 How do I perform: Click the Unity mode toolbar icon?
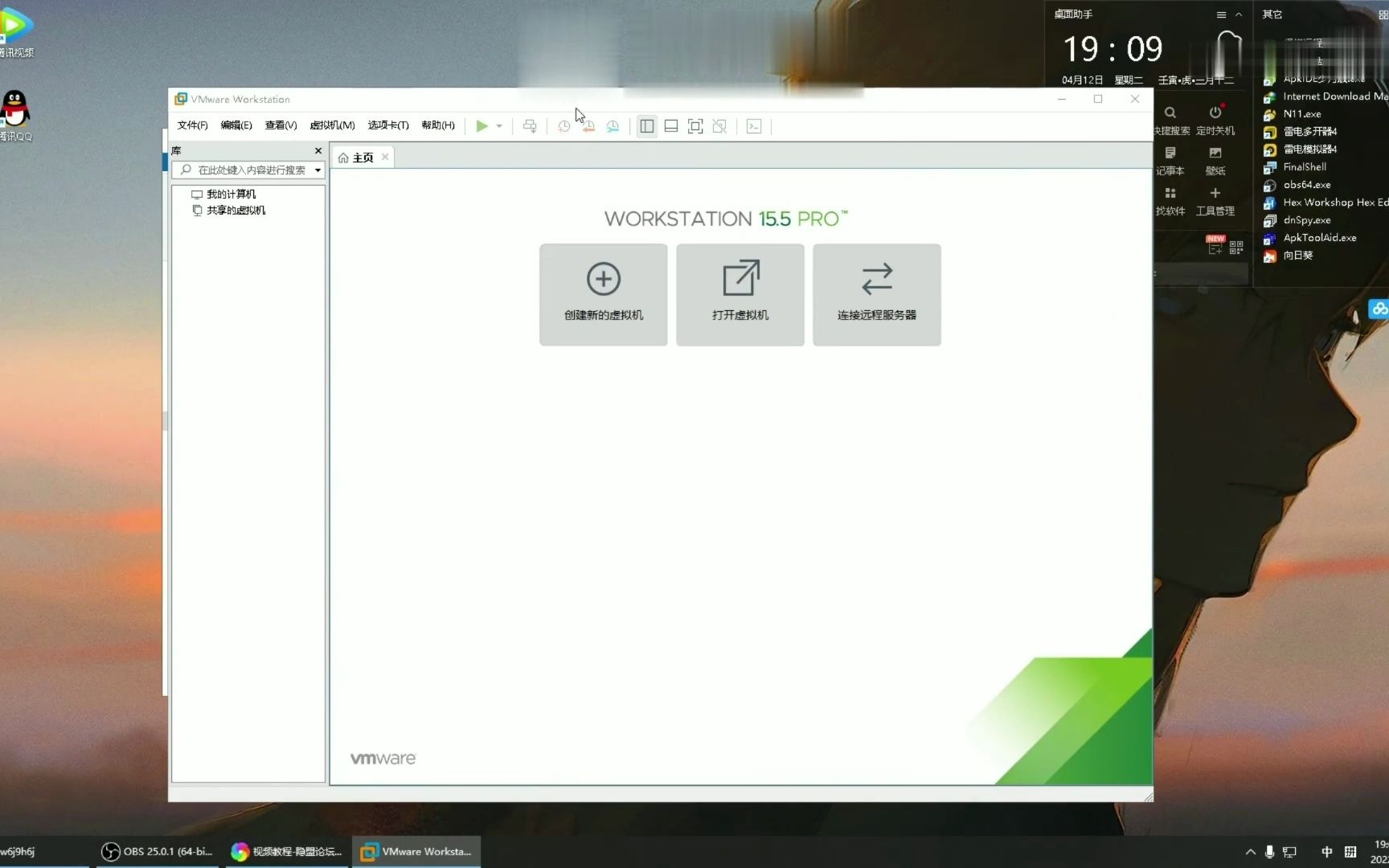tap(719, 126)
